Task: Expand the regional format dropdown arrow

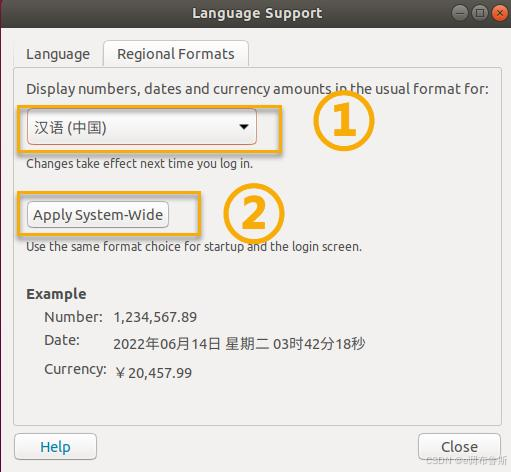Action: tap(244, 127)
